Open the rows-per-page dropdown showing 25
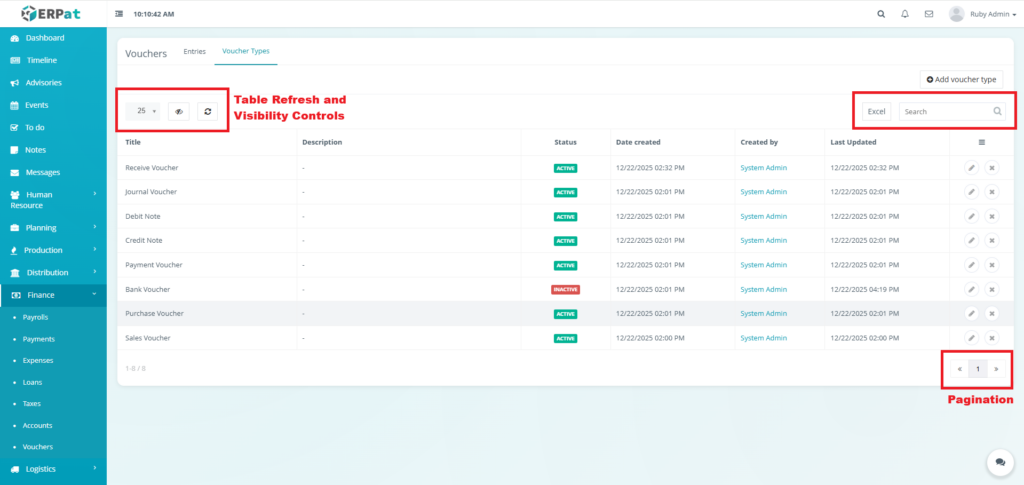 point(147,112)
